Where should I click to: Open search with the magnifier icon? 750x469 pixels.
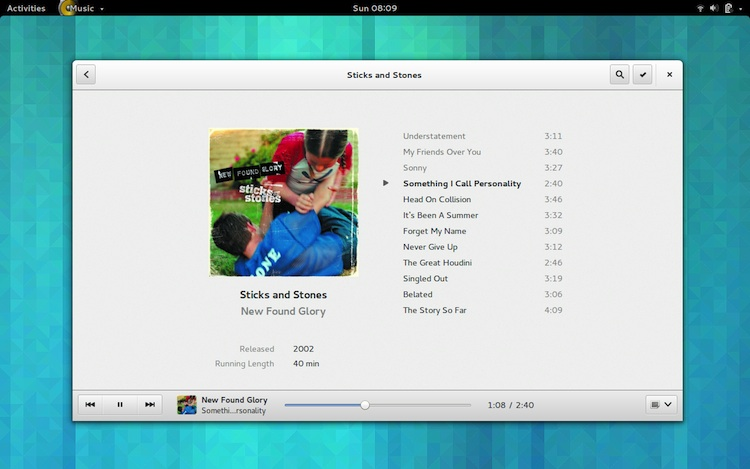tap(619, 75)
